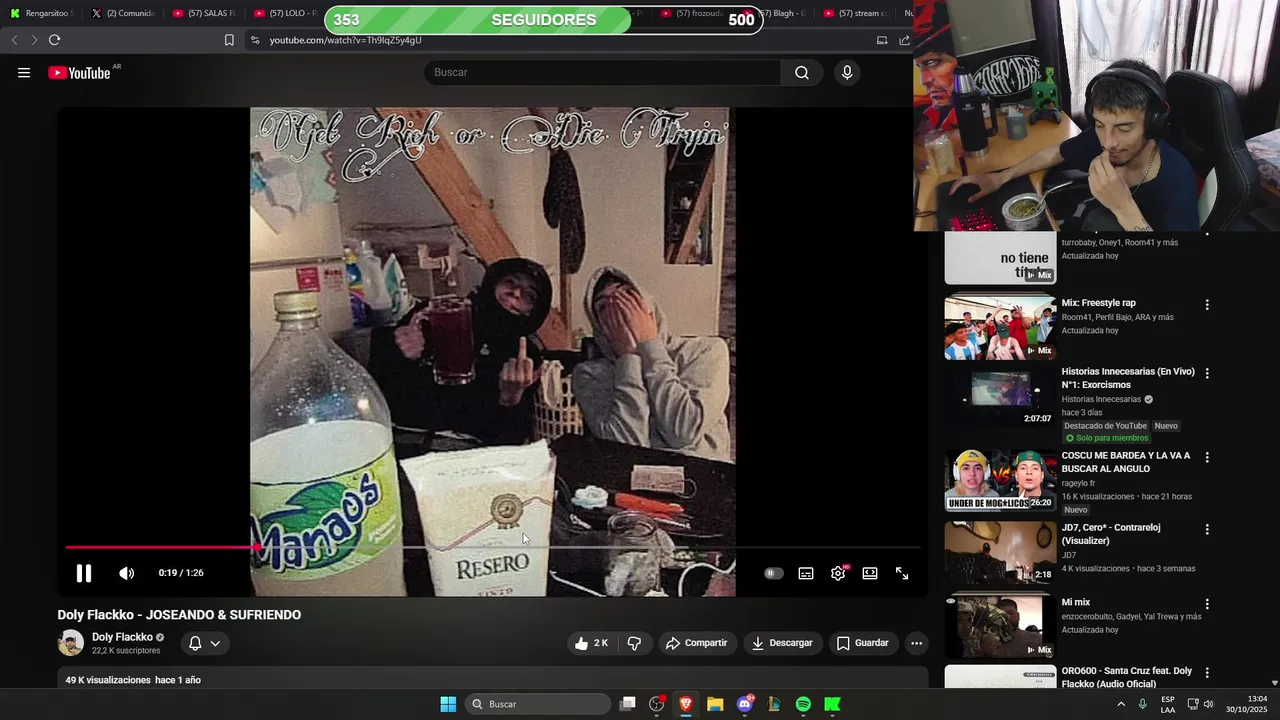Image resolution: width=1280 pixels, height=720 pixels.
Task: Open options menu for Historias Innecesarias video
Action: 1207,373
